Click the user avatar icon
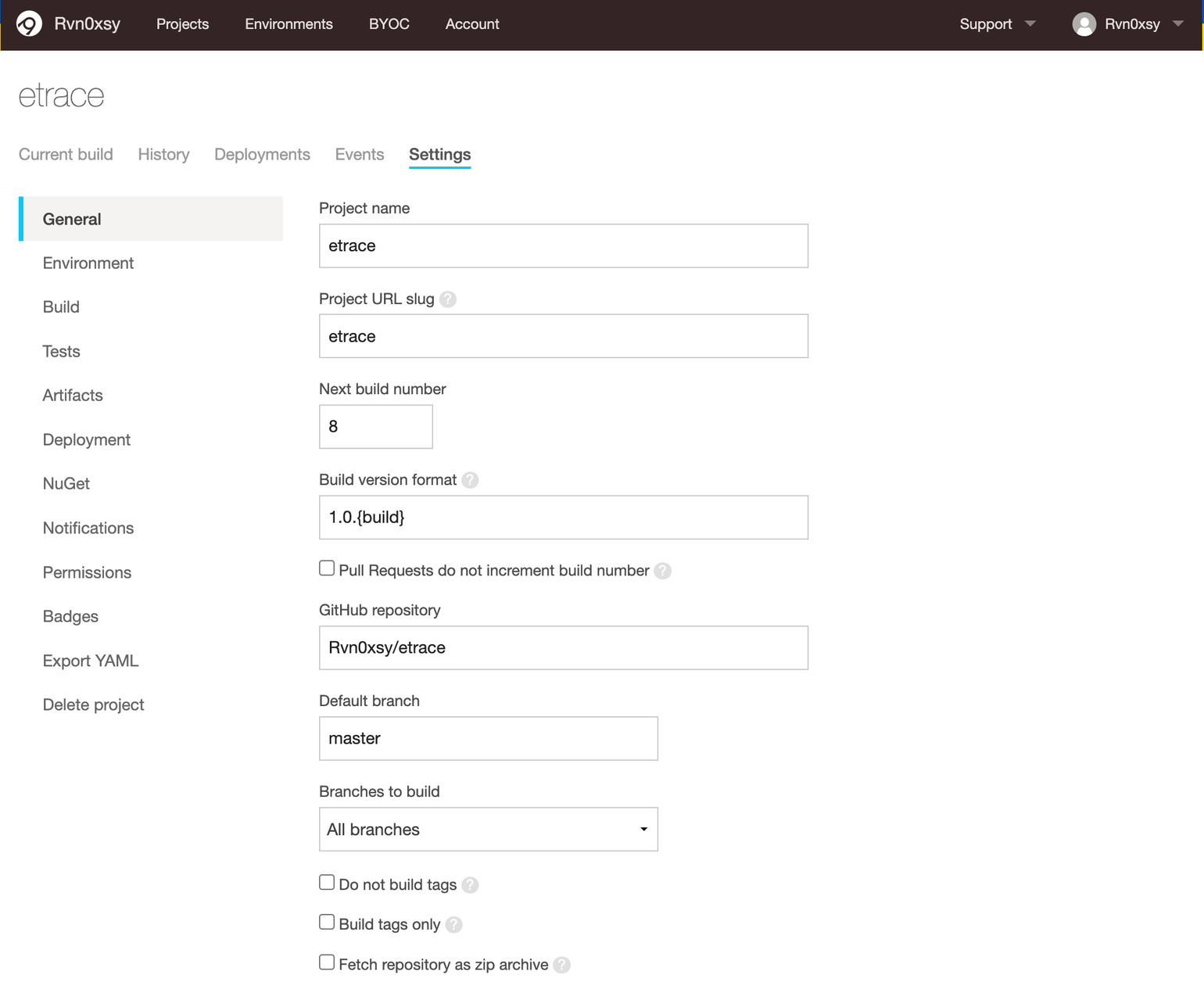Screen dimensions: 1204x982 pos(1084,24)
